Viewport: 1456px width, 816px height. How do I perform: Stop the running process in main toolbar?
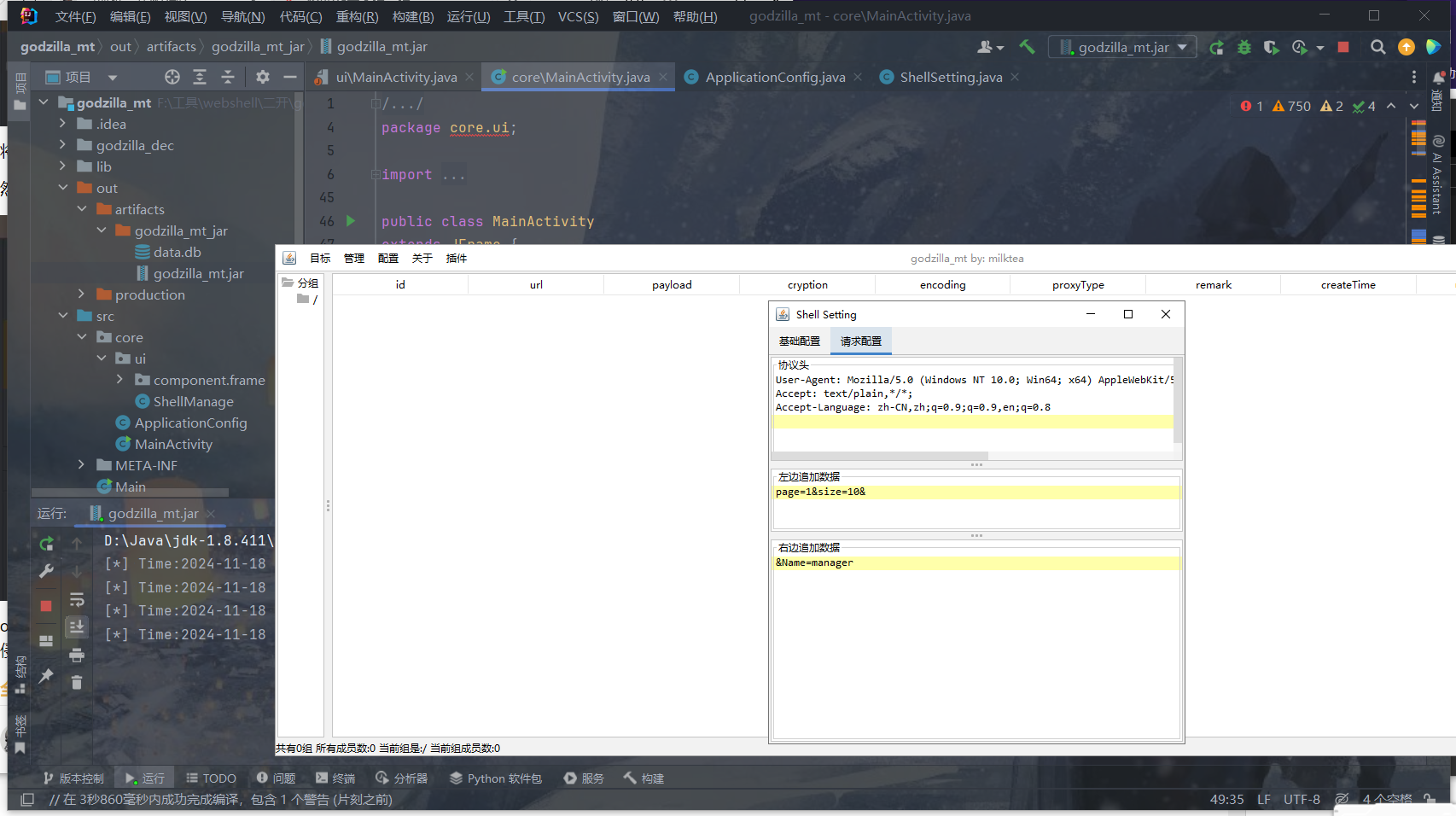[x=1343, y=48]
